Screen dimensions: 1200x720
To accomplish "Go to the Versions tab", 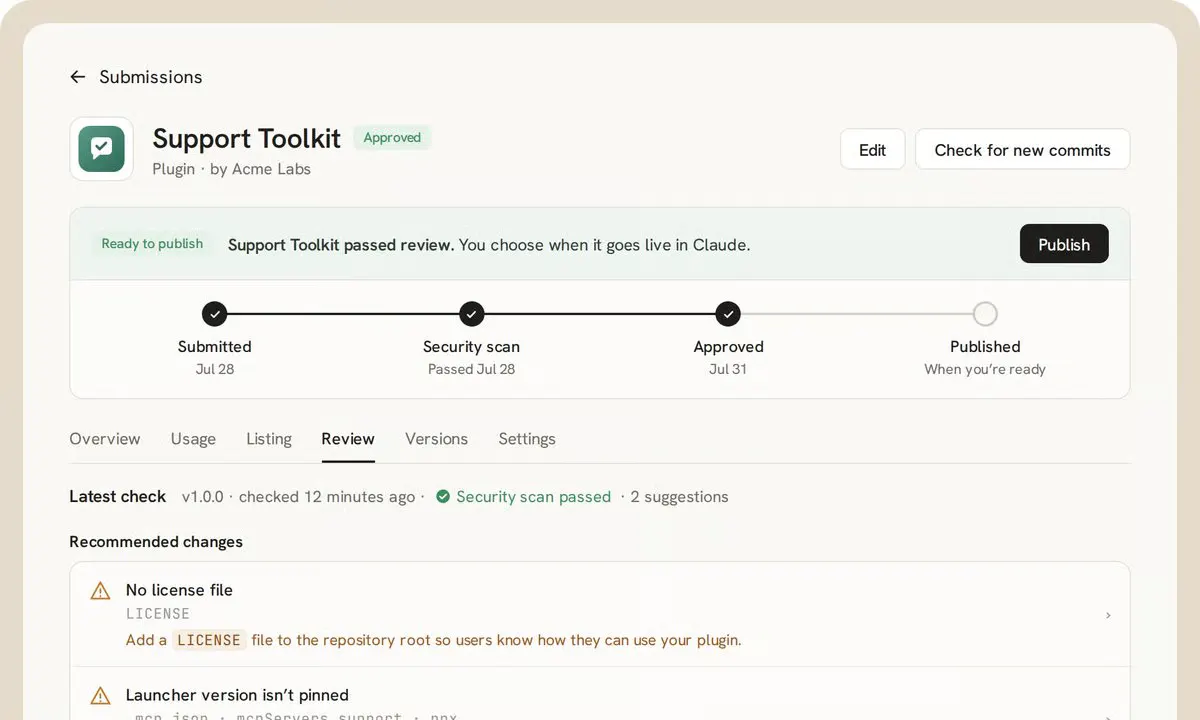I will pyautogui.click(x=436, y=439).
